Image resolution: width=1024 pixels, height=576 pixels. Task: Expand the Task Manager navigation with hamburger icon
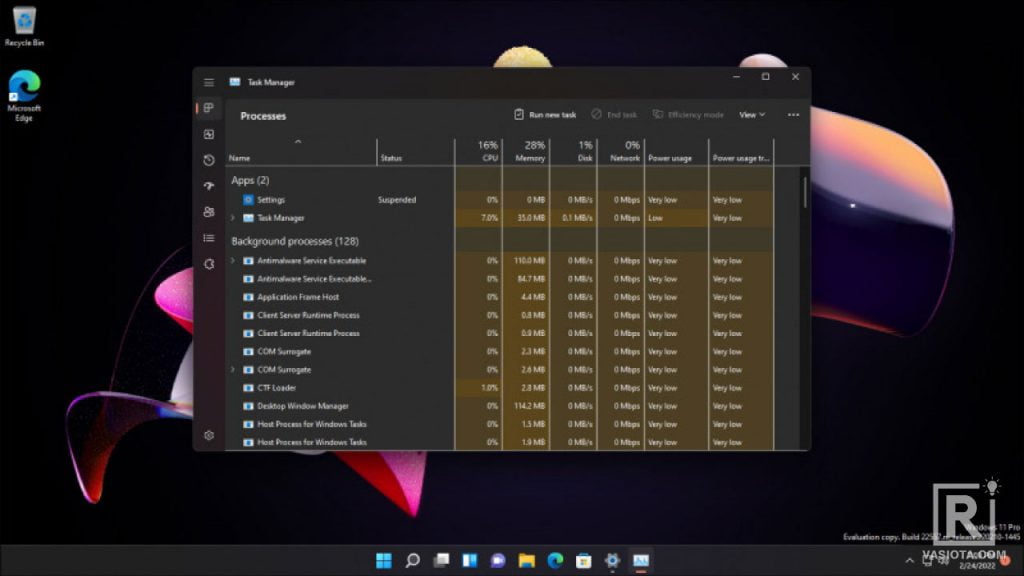(209, 82)
